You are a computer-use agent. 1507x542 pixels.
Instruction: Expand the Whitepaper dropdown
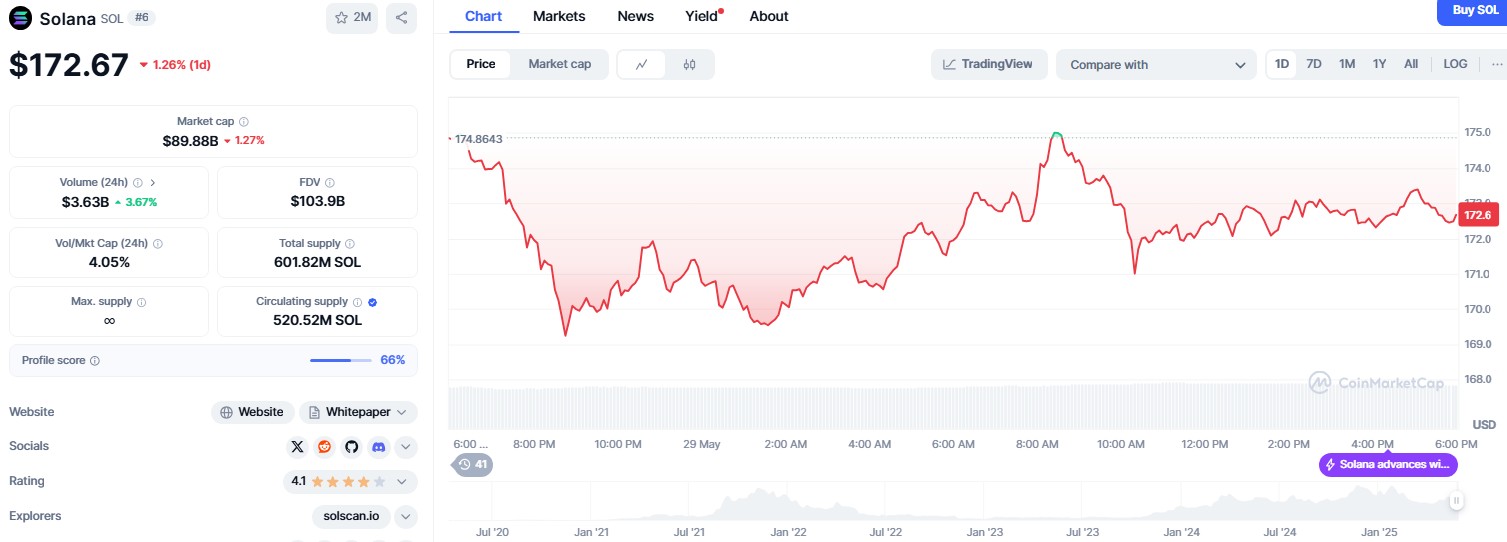coord(358,412)
